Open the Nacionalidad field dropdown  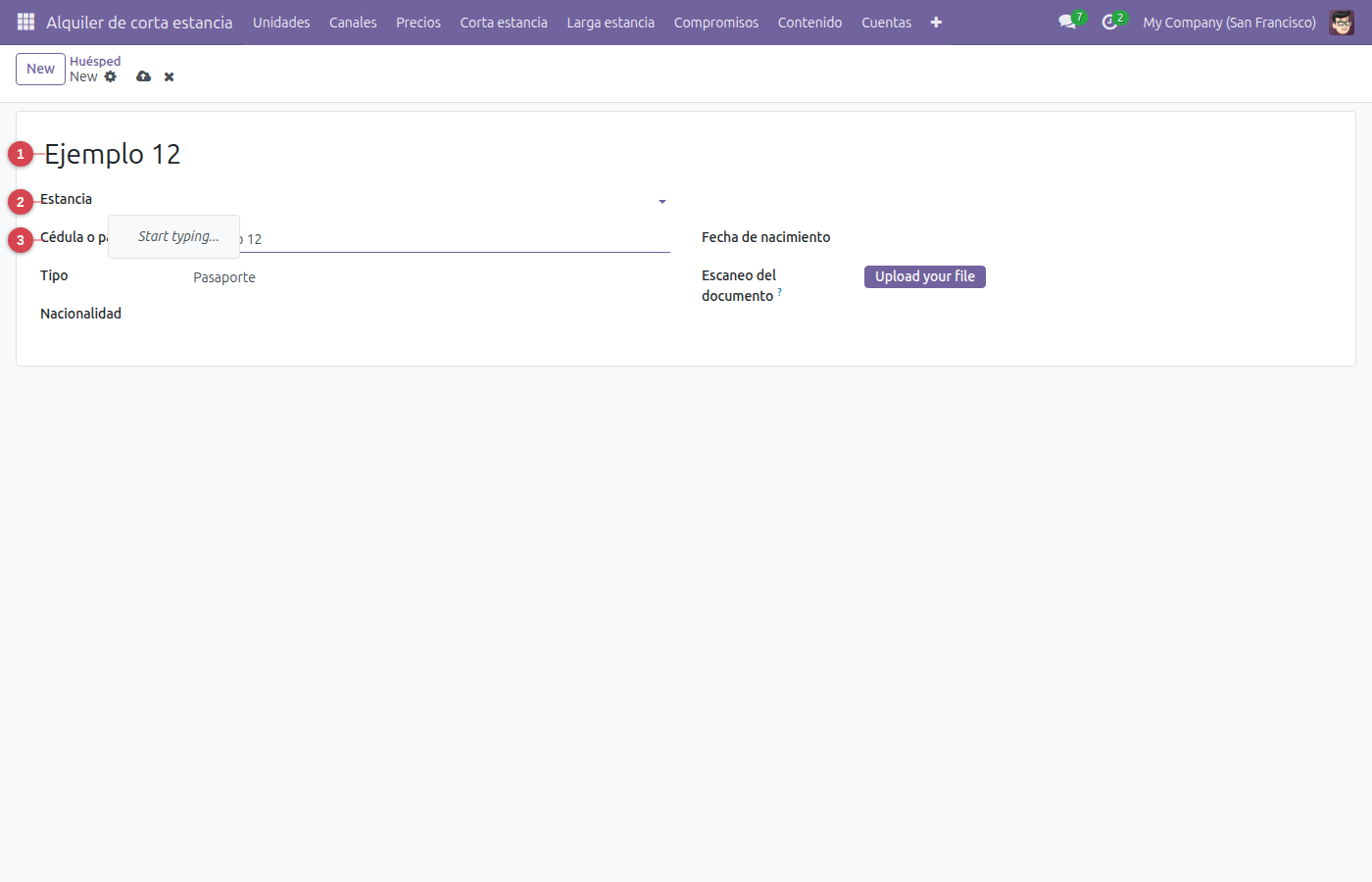click(431, 315)
